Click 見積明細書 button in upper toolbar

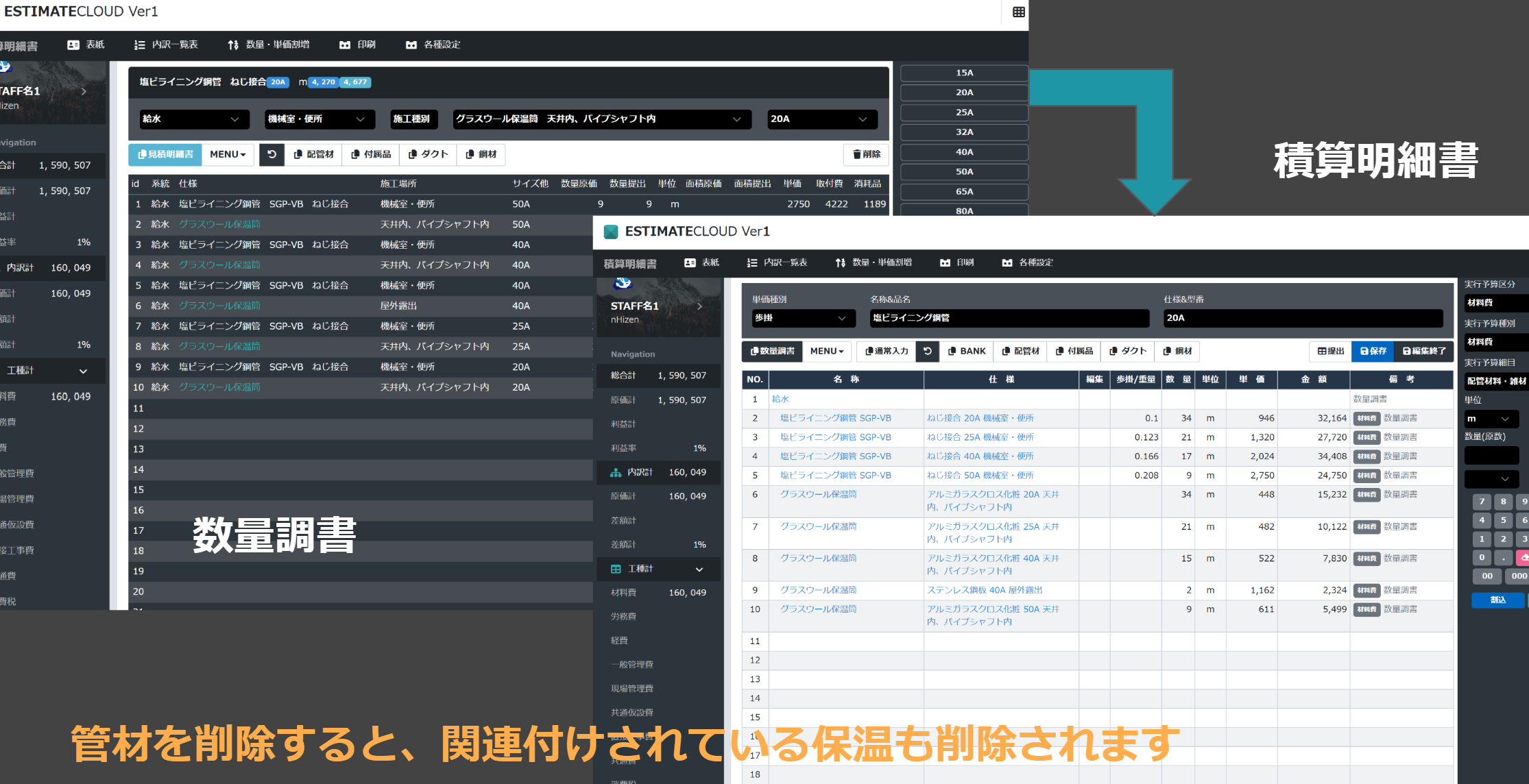point(165,154)
